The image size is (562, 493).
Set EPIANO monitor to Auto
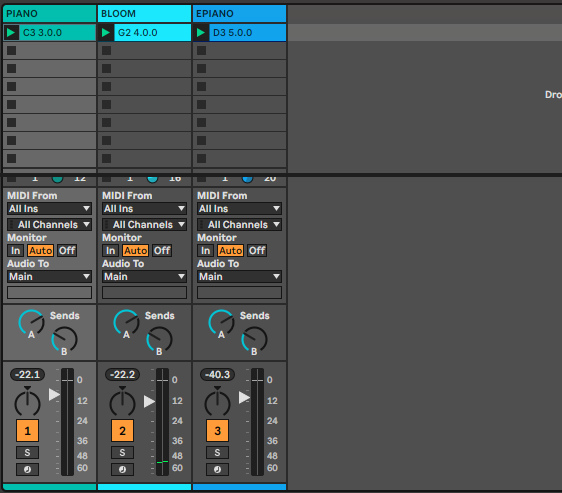(x=230, y=250)
